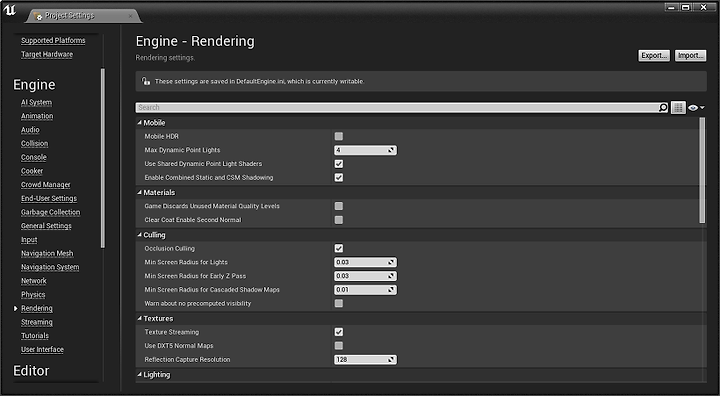Viewport: 720px width, 396px height.
Task: Open Input settings
Action: [29, 240]
